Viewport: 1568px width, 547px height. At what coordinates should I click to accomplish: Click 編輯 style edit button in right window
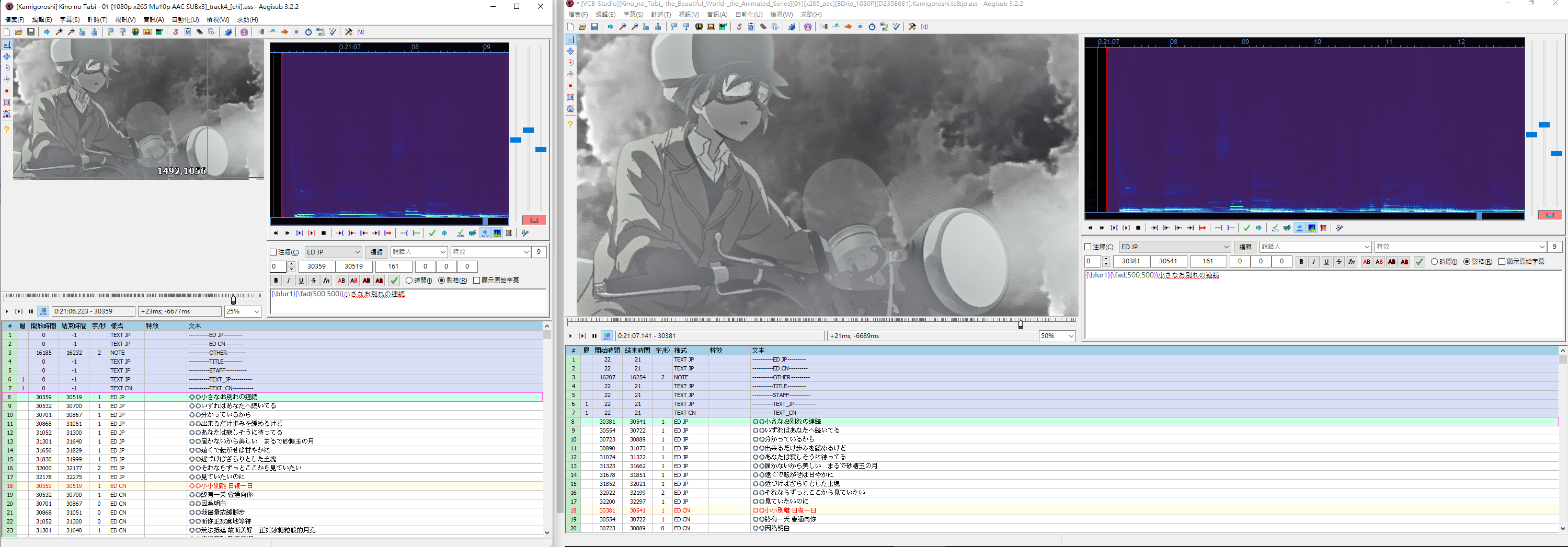1245,247
